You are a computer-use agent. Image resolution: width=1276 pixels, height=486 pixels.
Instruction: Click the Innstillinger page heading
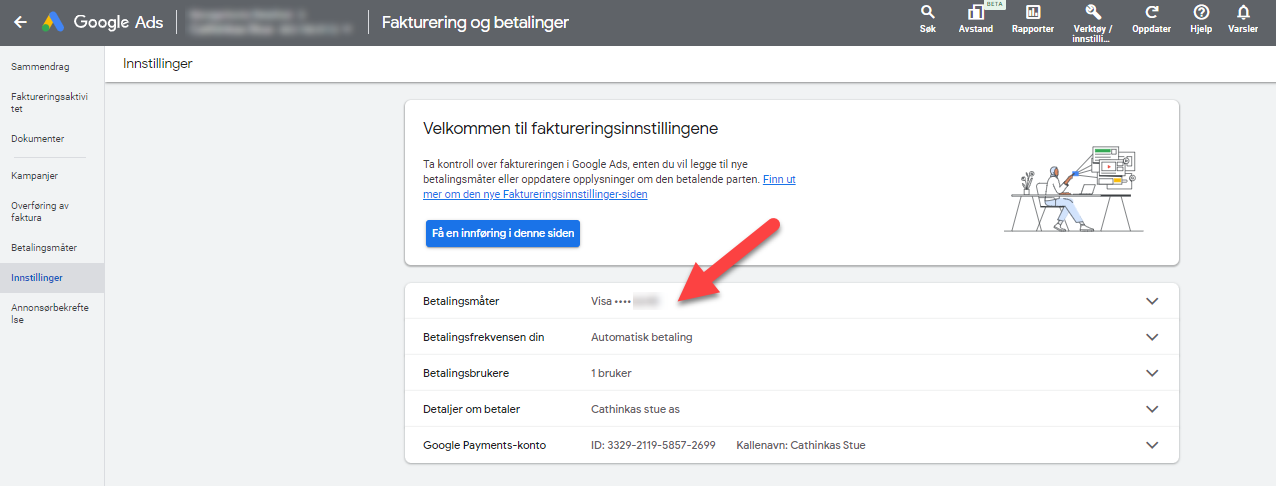pos(158,64)
